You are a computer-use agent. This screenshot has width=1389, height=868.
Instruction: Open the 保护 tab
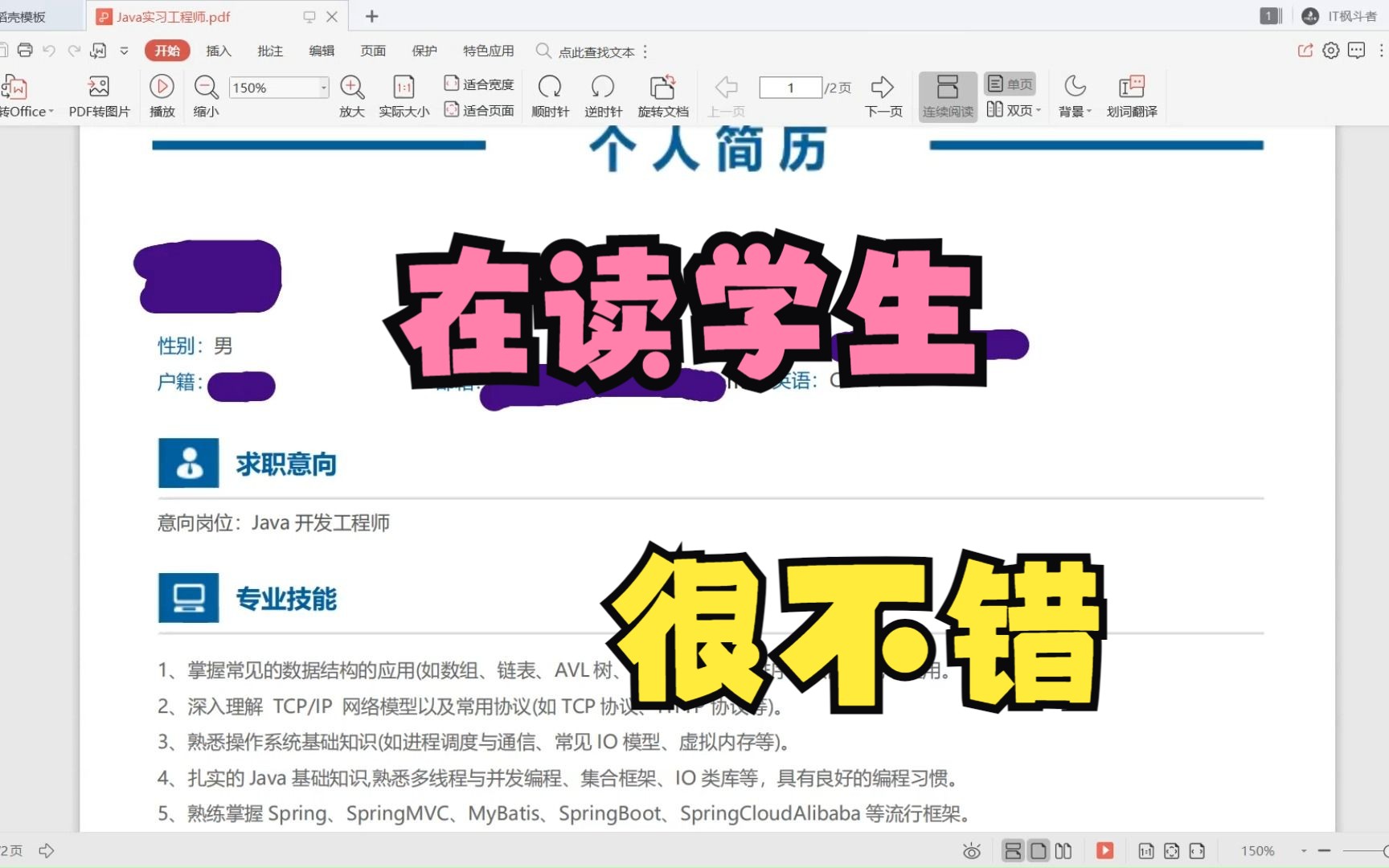click(424, 51)
